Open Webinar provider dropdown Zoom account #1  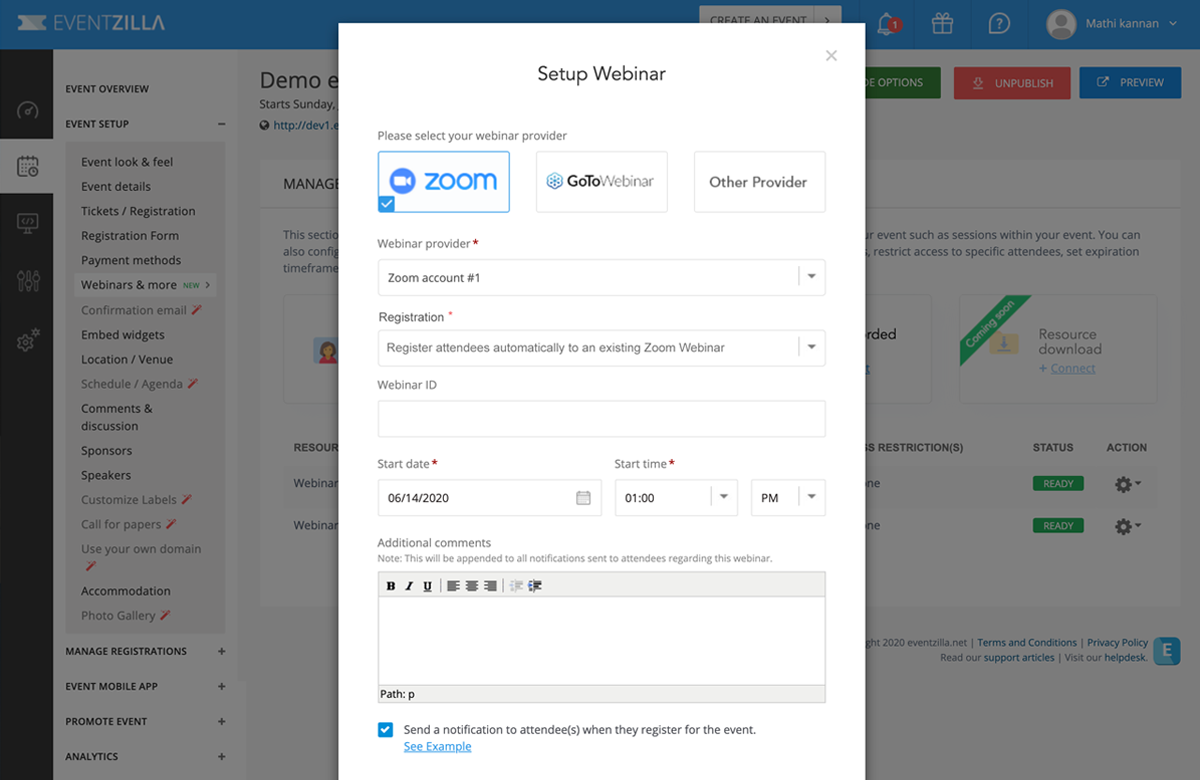tap(602, 278)
